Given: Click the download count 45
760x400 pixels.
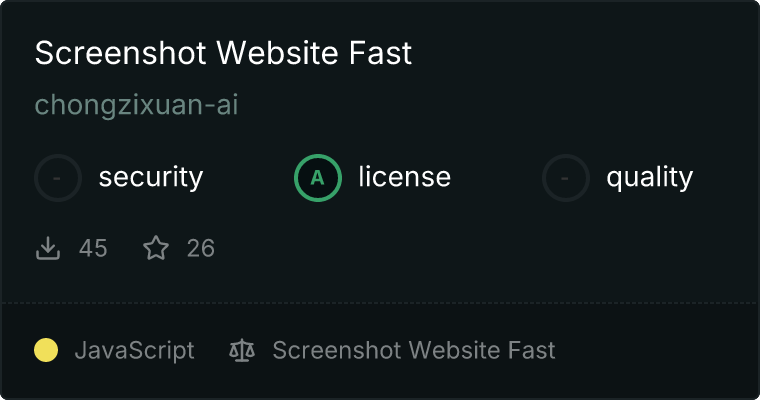Looking at the screenshot, I should click(93, 248).
